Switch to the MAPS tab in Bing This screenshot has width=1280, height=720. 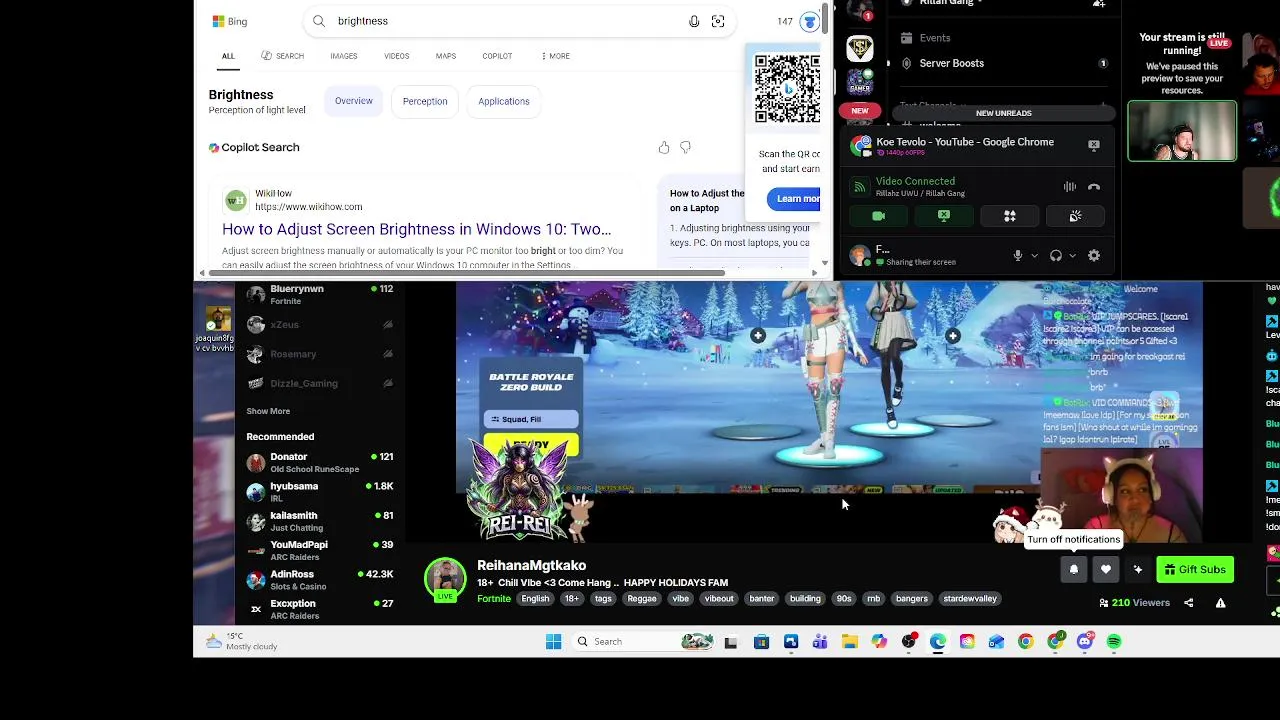[x=446, y=56]
